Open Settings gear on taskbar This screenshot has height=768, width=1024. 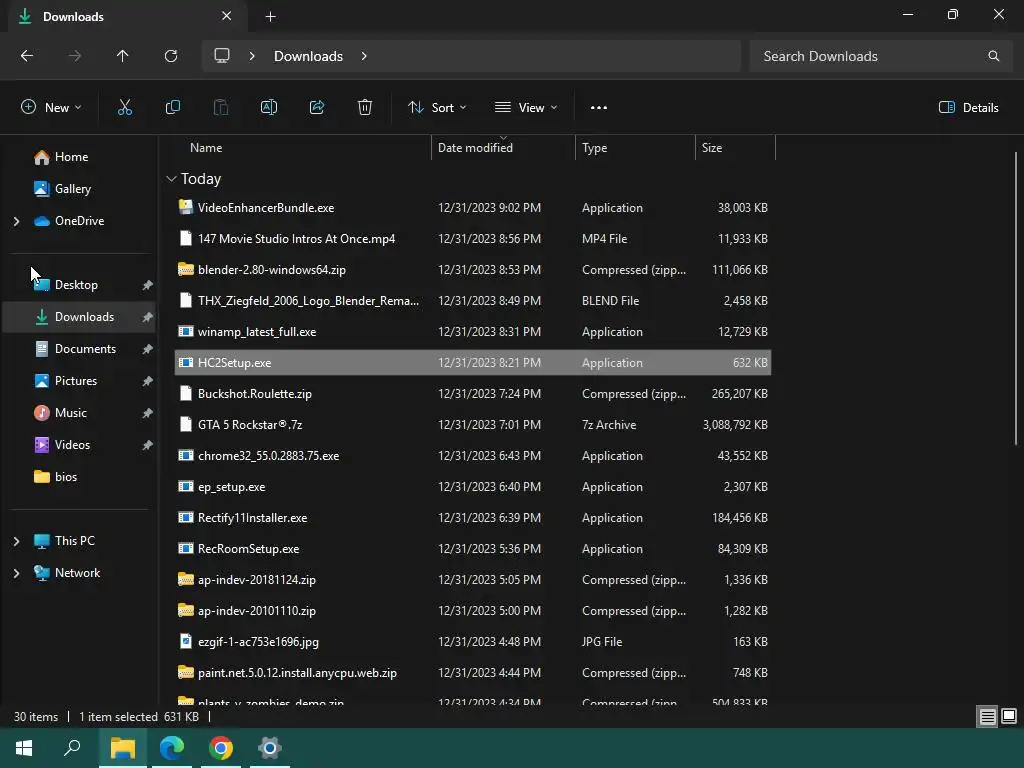270,748
